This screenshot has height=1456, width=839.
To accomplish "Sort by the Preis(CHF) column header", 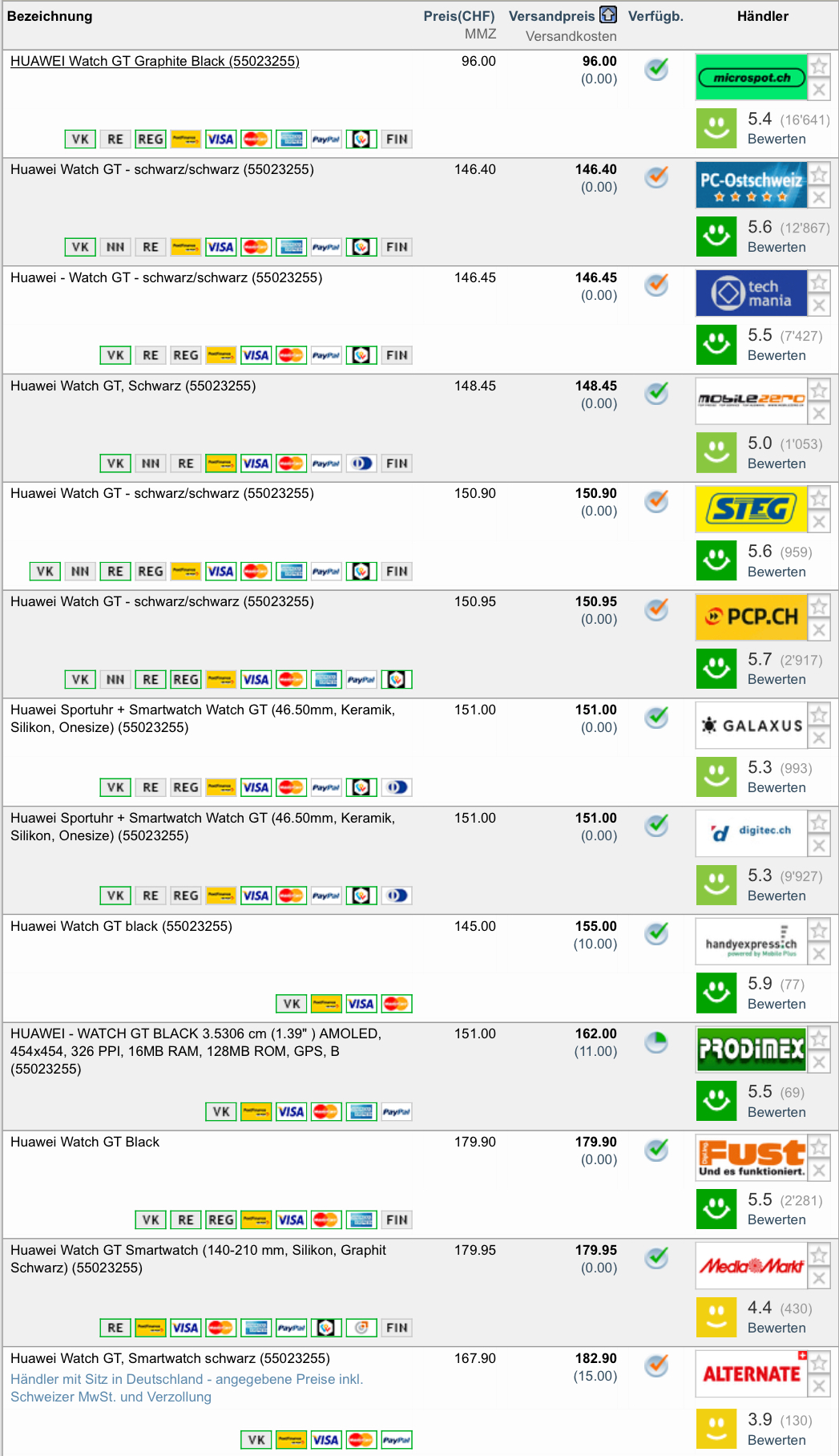I will pyautogui.click(x=459, y=16).
